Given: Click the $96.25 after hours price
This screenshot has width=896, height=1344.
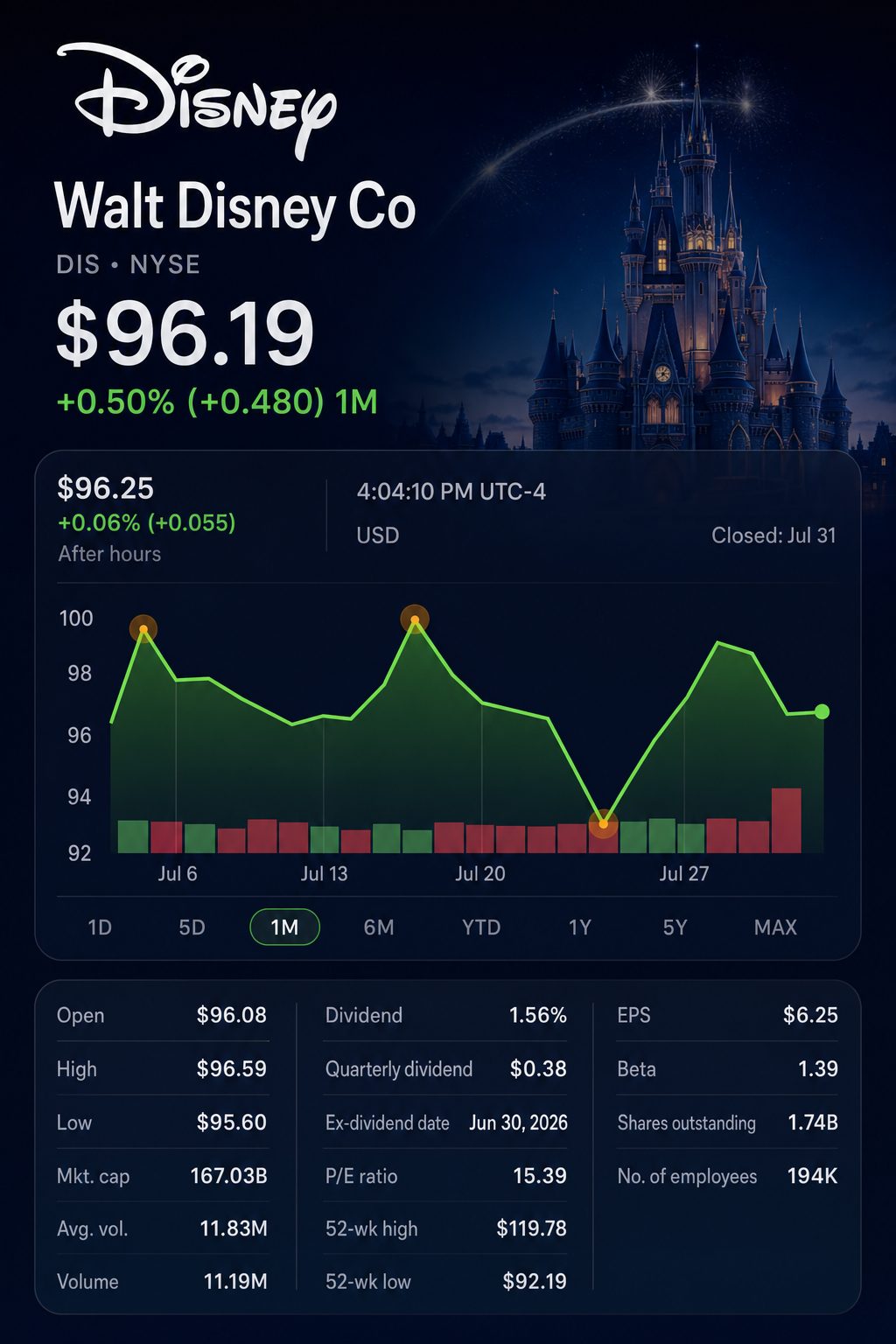Looking at the screenshot, I should pyautogui.click(x=105, y=488).
